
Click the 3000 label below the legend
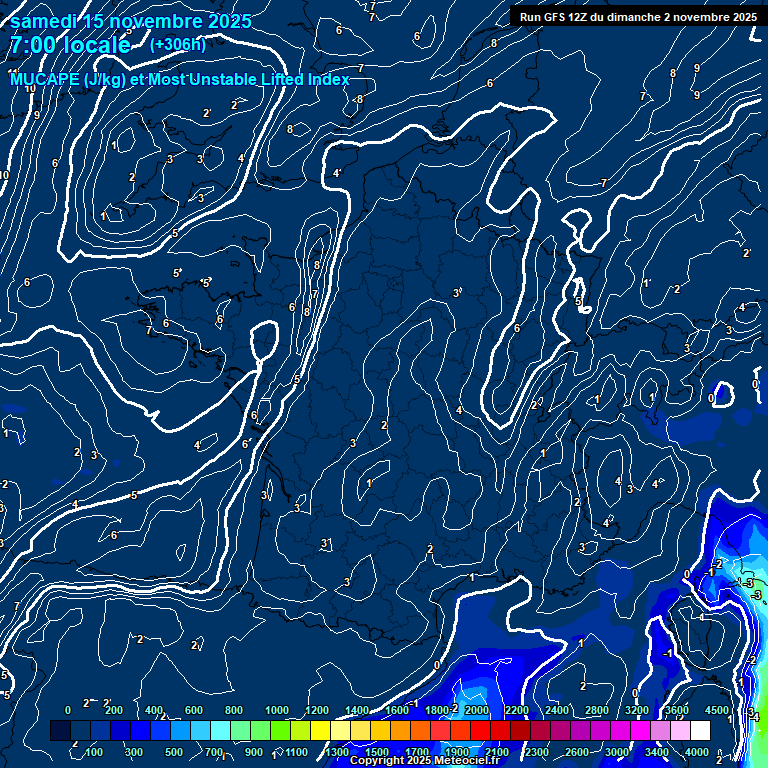tap(617, 752)
